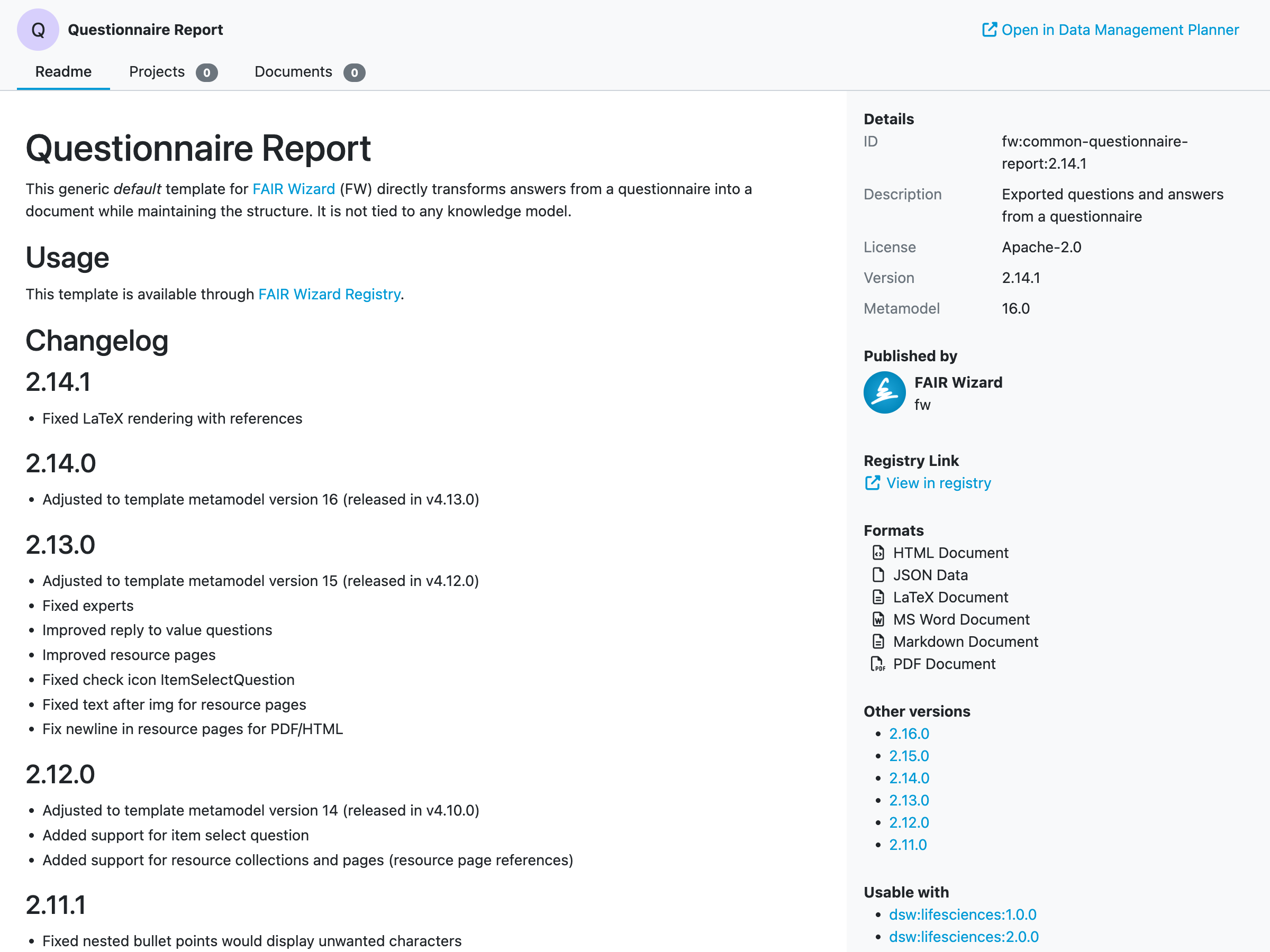Open version 2.16.0
Viewport: 1270px width, 952px height.
[909, 734]
